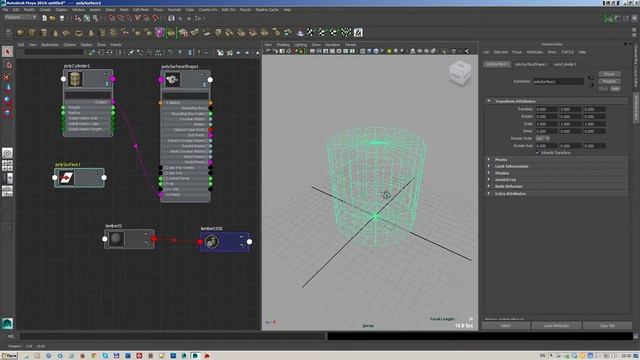
Task: Click the polygon cone shelf icon
Action: 55,33
